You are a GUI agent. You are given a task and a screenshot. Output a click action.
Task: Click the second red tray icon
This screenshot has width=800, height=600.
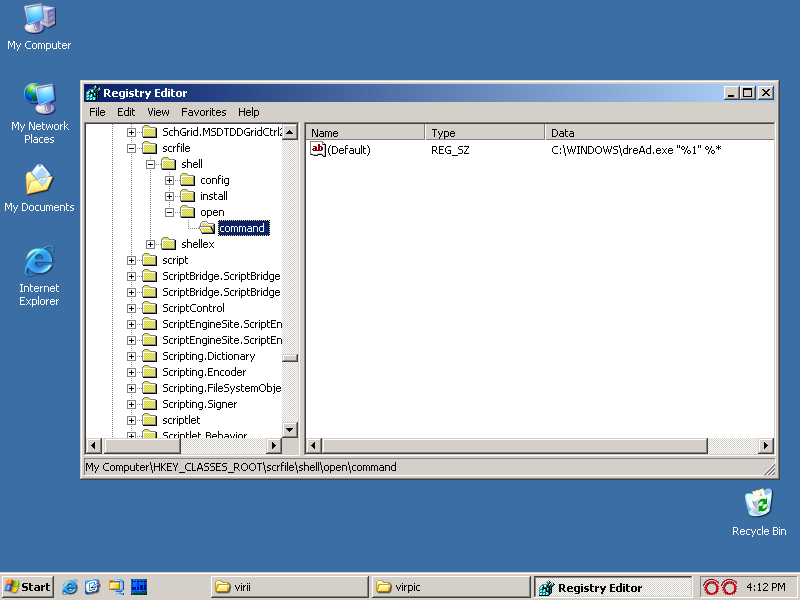pyautogui.click(x=729, y=587)
